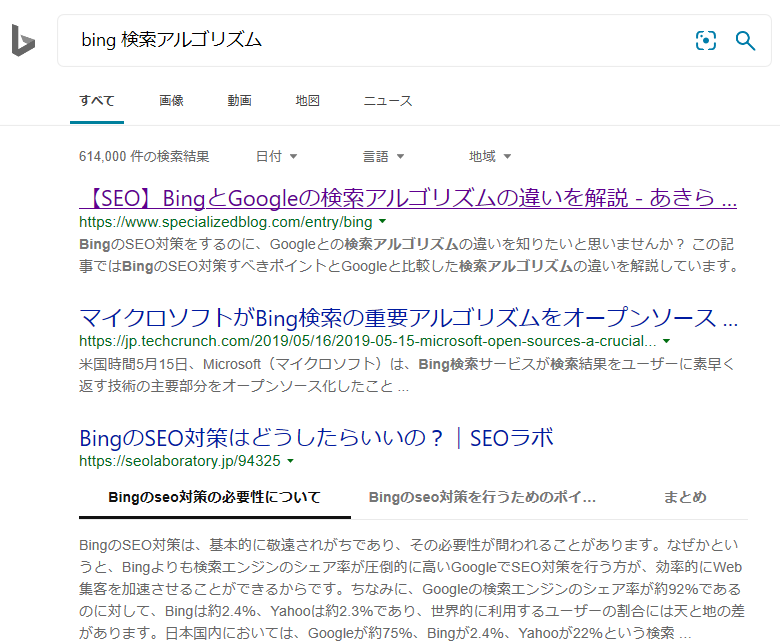This screenshot has height=643, width=780.
Task: Open visual search camera icon
Action: 705,40
